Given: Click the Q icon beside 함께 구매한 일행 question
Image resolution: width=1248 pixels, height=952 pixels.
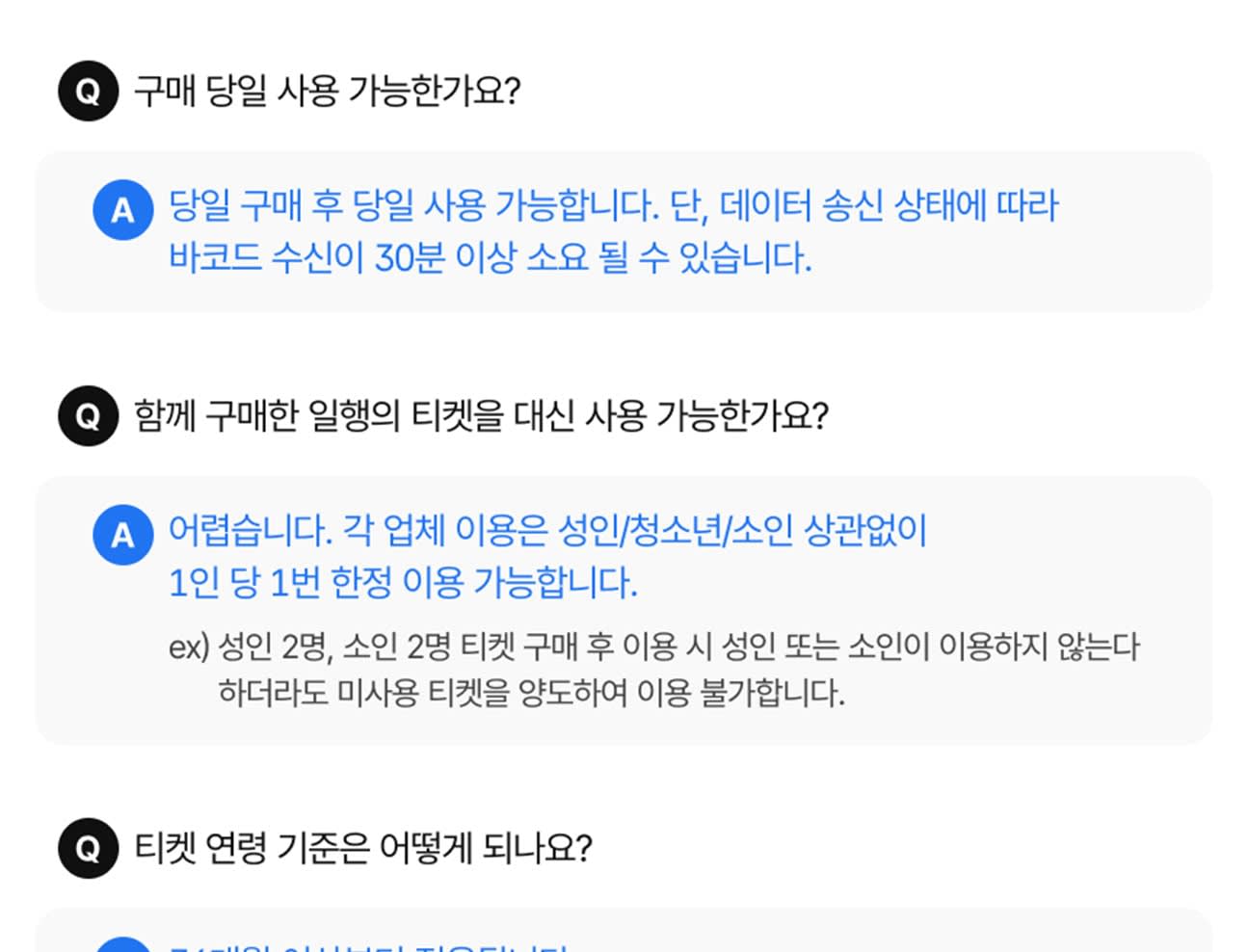Looking at the screenshot, I should 88,416.
